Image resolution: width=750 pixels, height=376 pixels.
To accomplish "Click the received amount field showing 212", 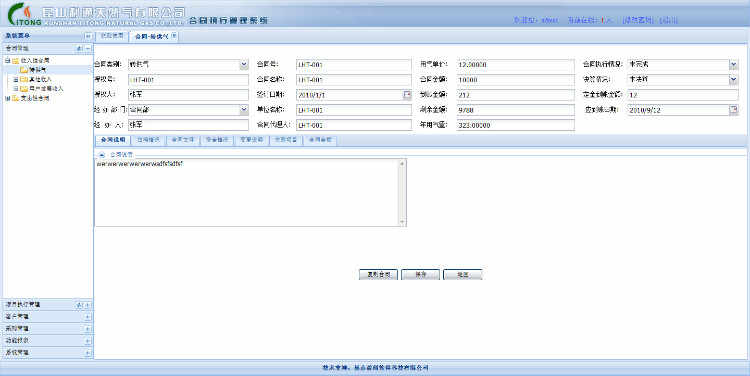I will (515, 95).
